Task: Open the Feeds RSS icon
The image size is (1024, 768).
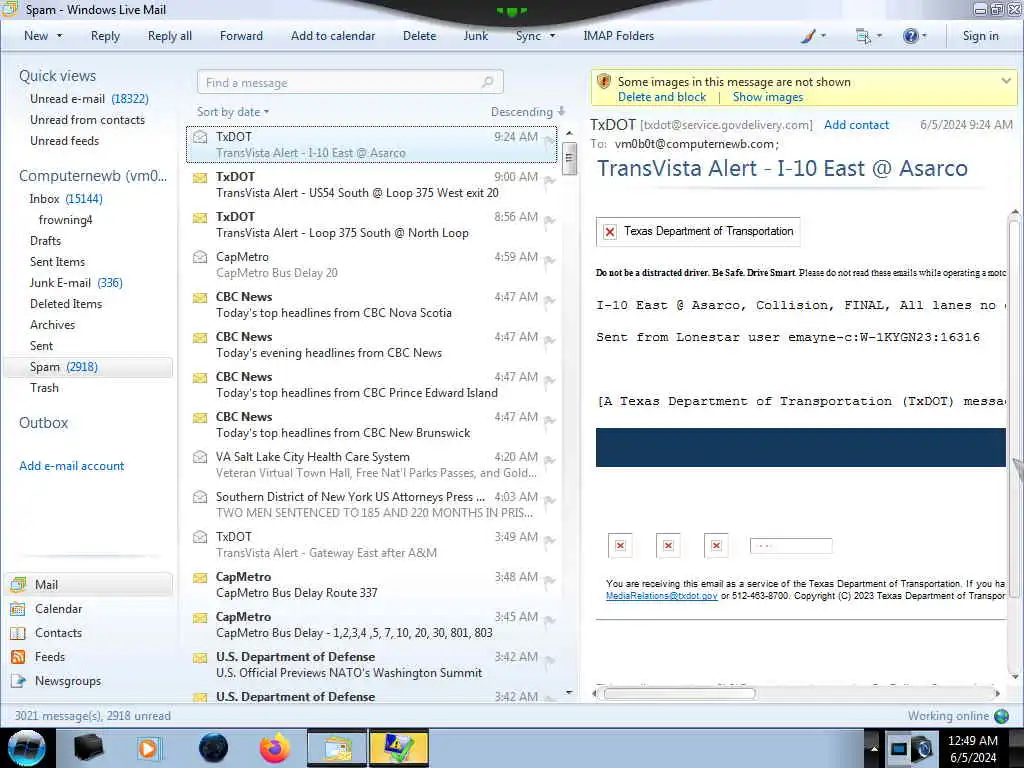Action: (x=18, y=657)
